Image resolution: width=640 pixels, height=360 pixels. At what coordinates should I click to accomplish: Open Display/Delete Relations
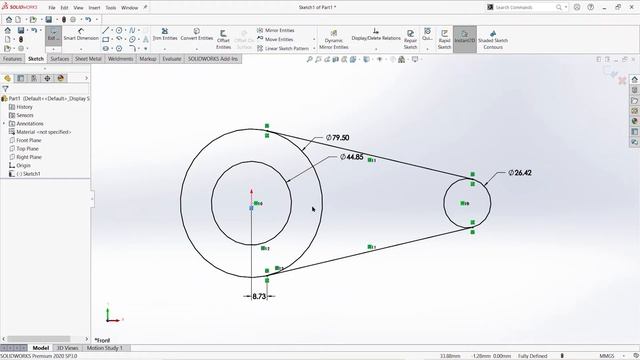tap(376, 34)
